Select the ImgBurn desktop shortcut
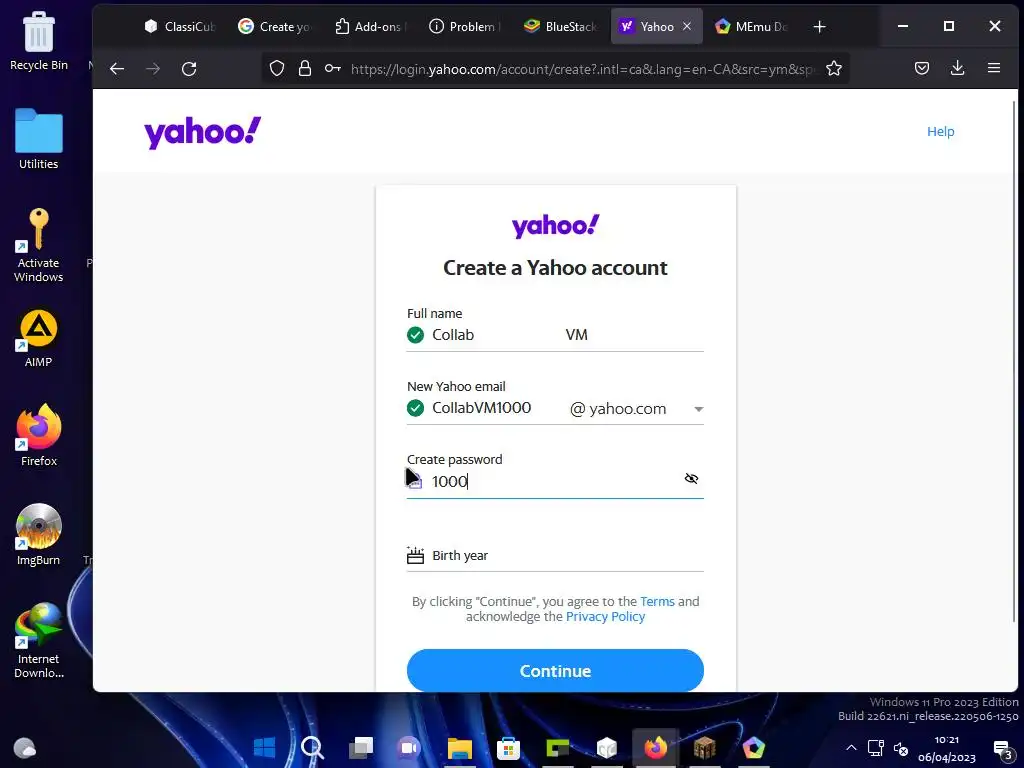 39,535
